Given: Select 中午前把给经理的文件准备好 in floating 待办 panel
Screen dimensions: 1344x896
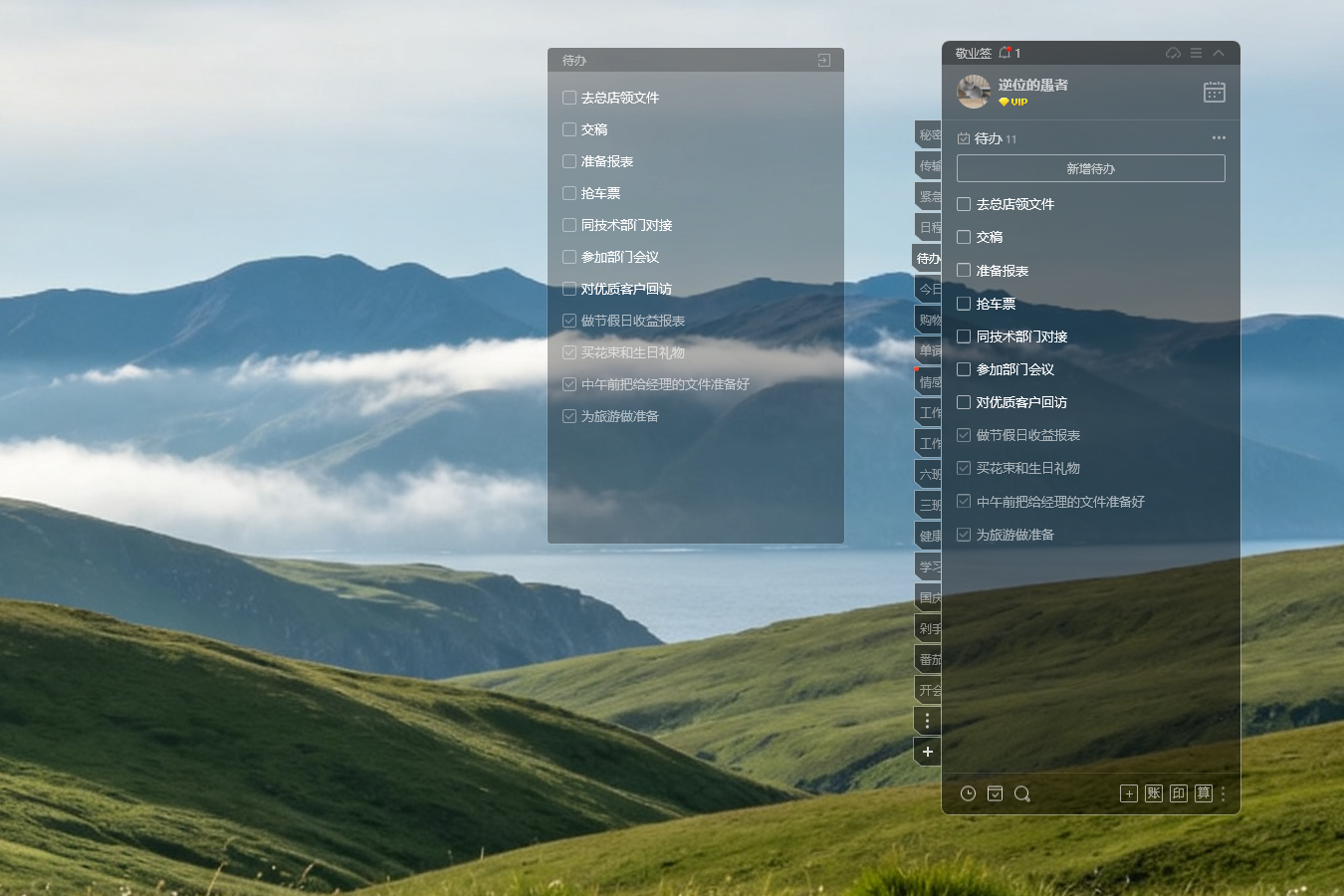Looking at the screenshot, I should pos(666,384).
